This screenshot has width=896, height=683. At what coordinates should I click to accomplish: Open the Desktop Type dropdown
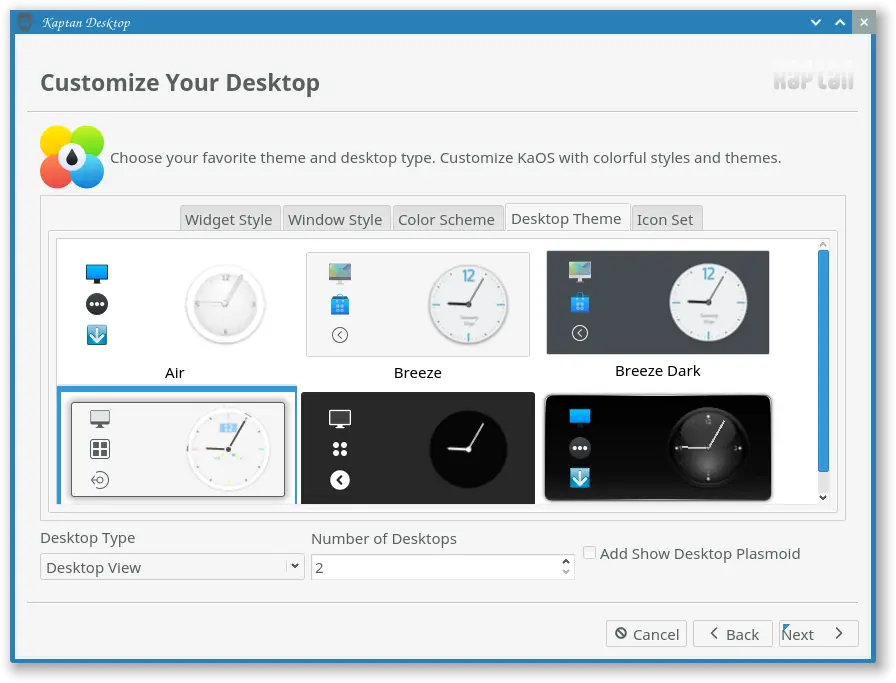[x=172, y=567]
